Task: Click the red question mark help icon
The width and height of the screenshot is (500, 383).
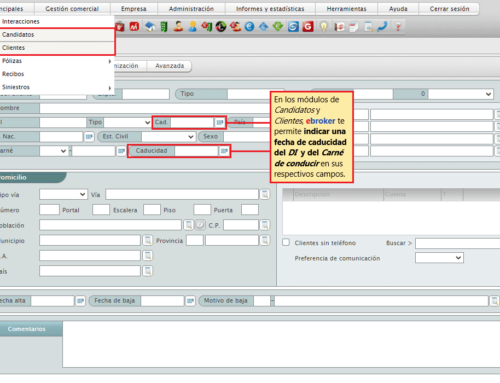Action: pos(398,27)
